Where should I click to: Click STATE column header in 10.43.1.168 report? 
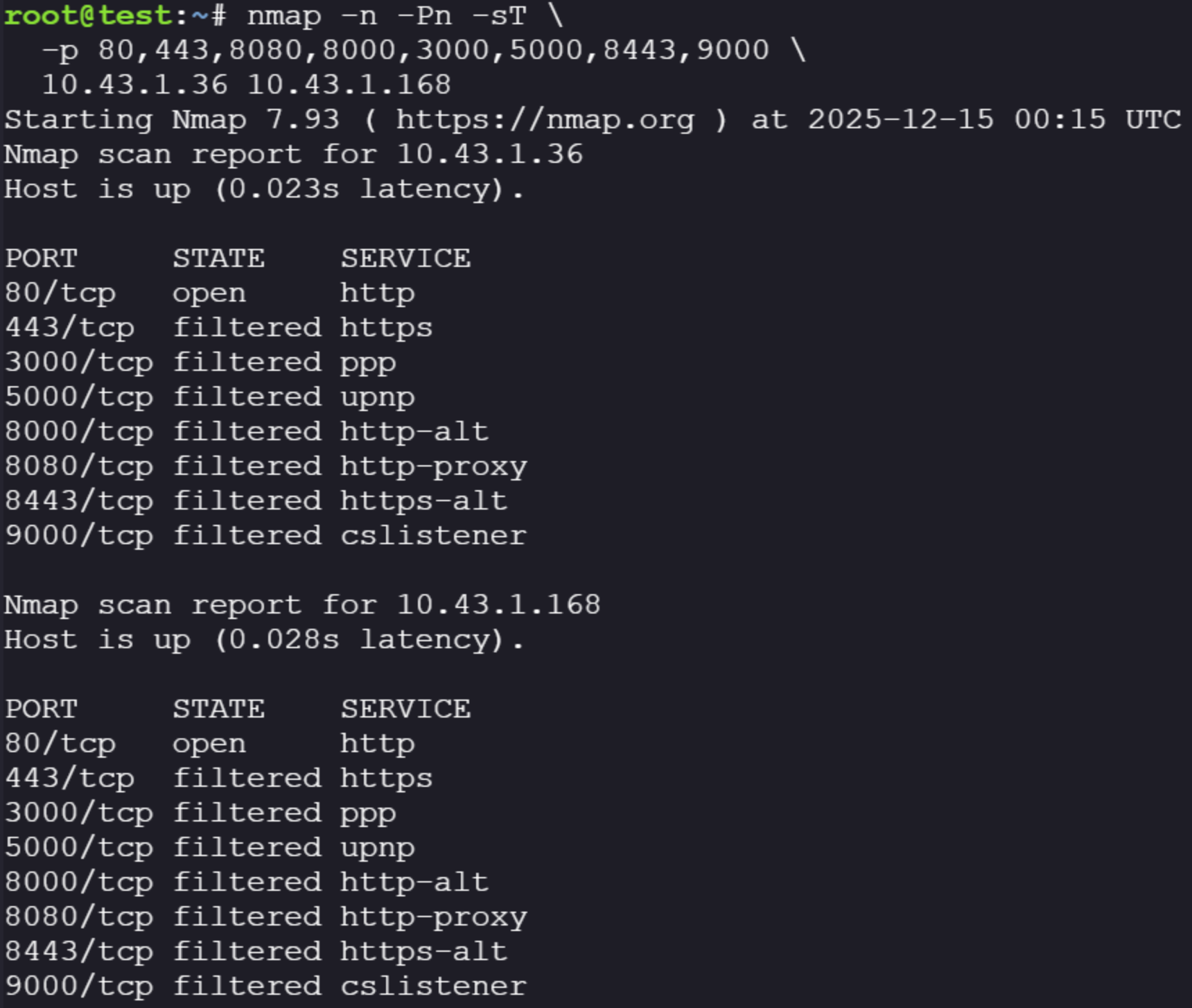(218, 709)
